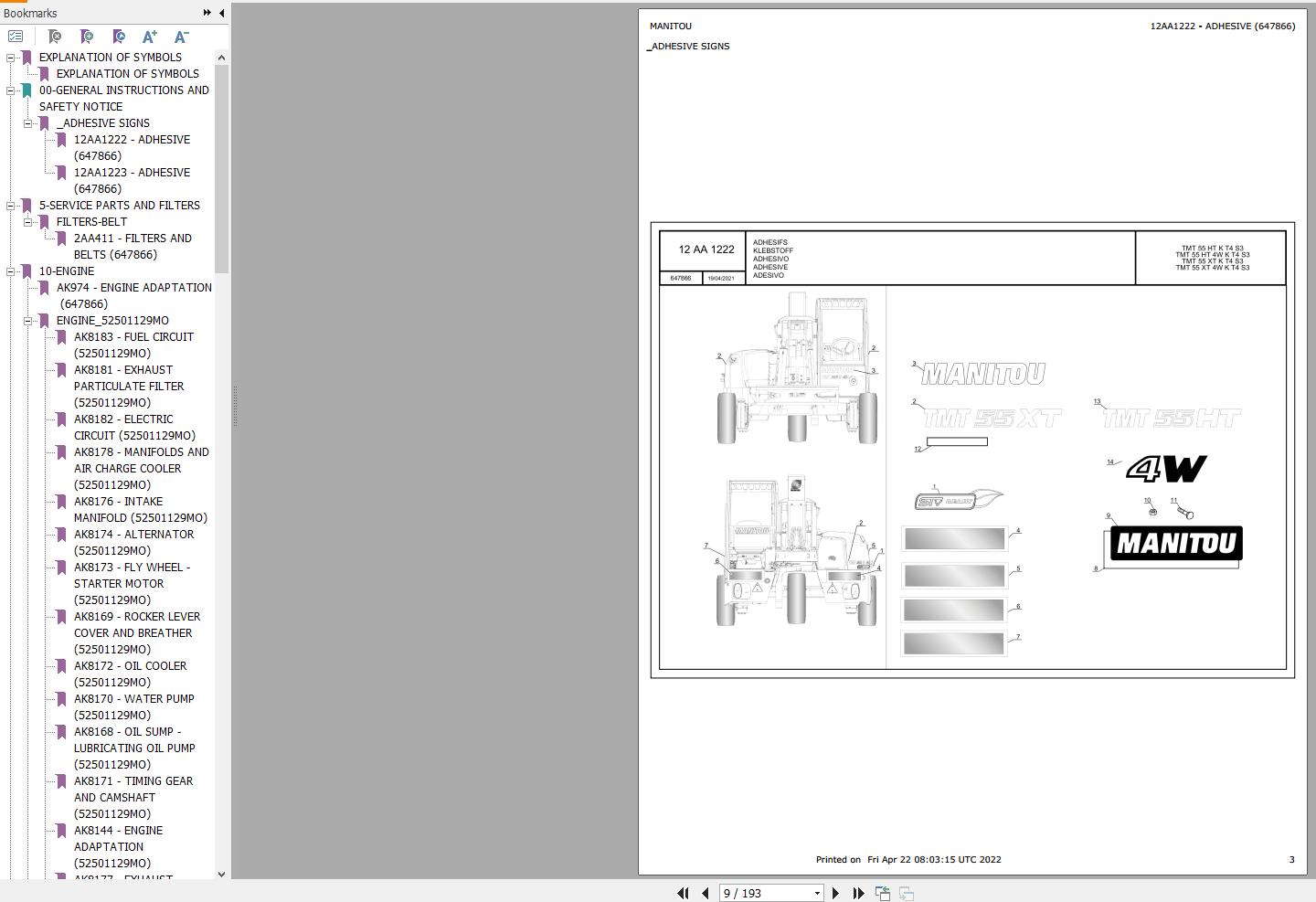The width and height of the screenshot is (1316, 902).
Task: Open AK8183 - FUEL CIRCUIT bookmark
Action: (x=133, y=345)
